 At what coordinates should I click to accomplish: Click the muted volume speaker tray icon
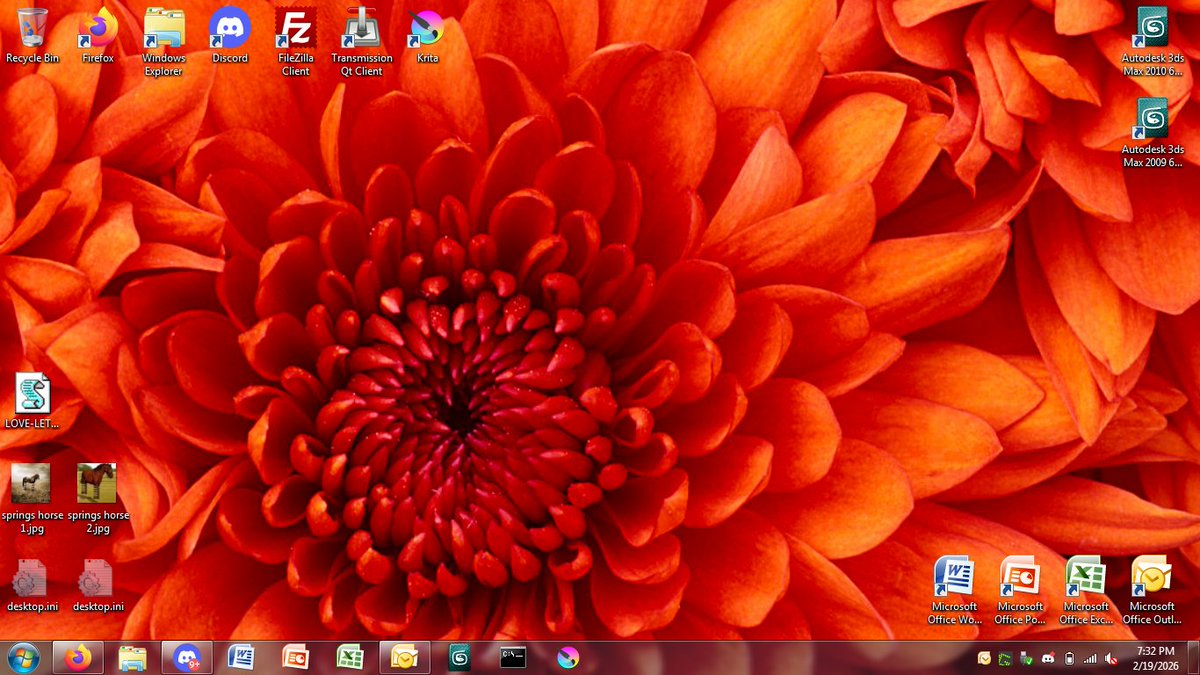(x=1111, y=659)
